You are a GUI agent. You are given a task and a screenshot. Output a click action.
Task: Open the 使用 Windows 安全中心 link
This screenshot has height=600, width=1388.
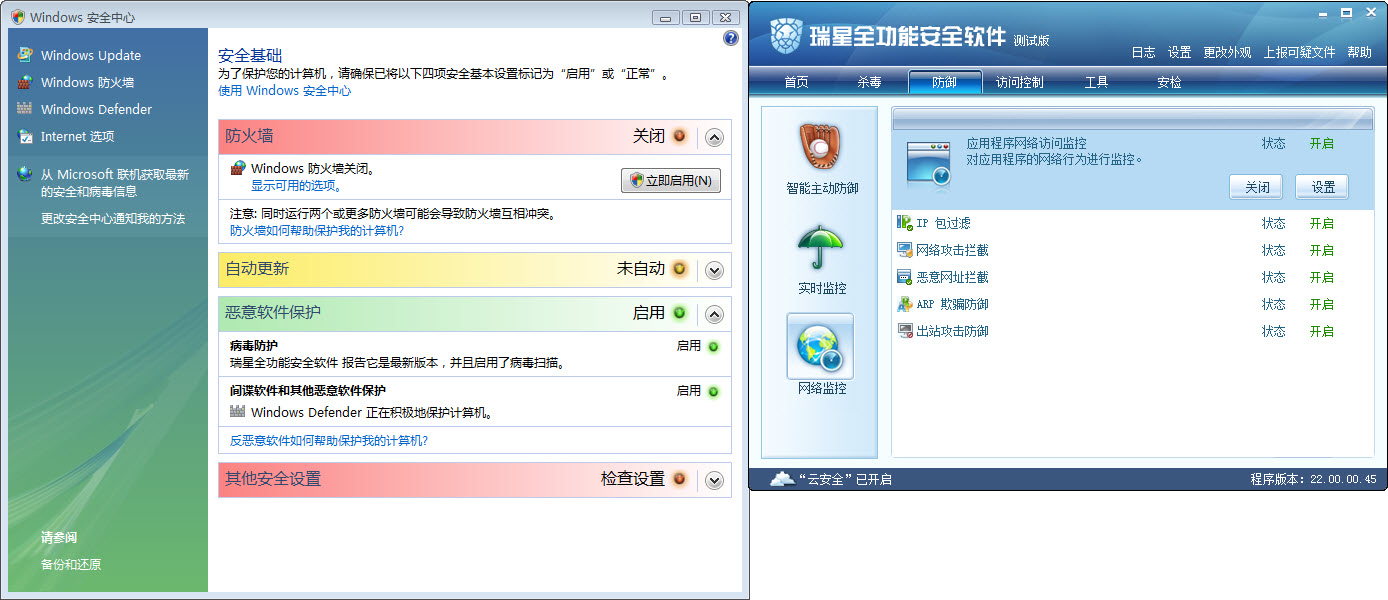pyautogui.click(x=285, y=90)
